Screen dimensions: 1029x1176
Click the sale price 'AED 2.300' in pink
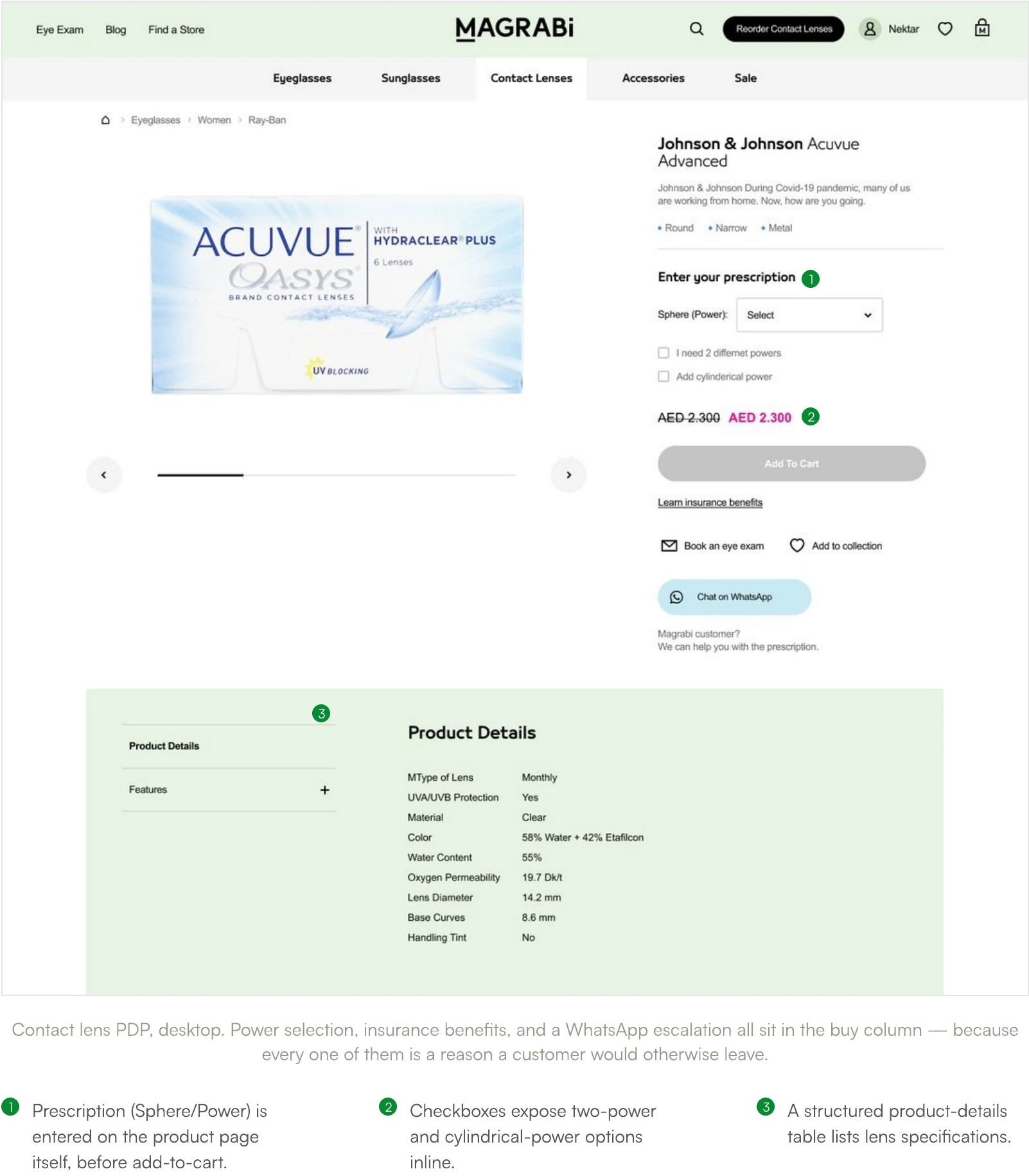pyautogui.click(x=760, y=418)
